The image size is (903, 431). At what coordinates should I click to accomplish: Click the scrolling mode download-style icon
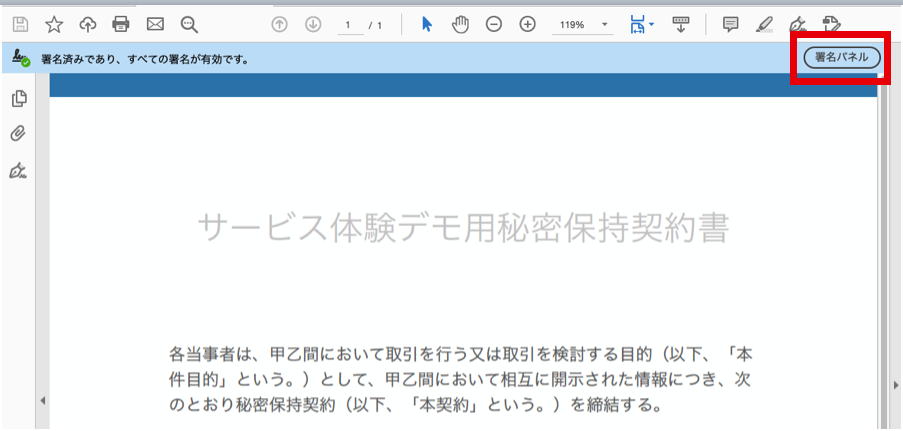pyautogui.click(x=681, y=25)
